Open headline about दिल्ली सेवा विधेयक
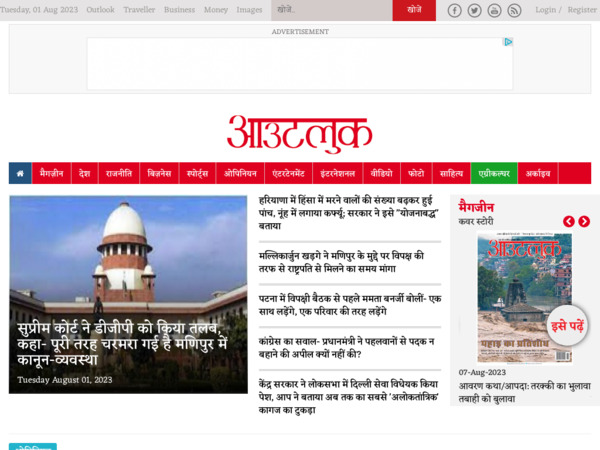 (348, 397)
